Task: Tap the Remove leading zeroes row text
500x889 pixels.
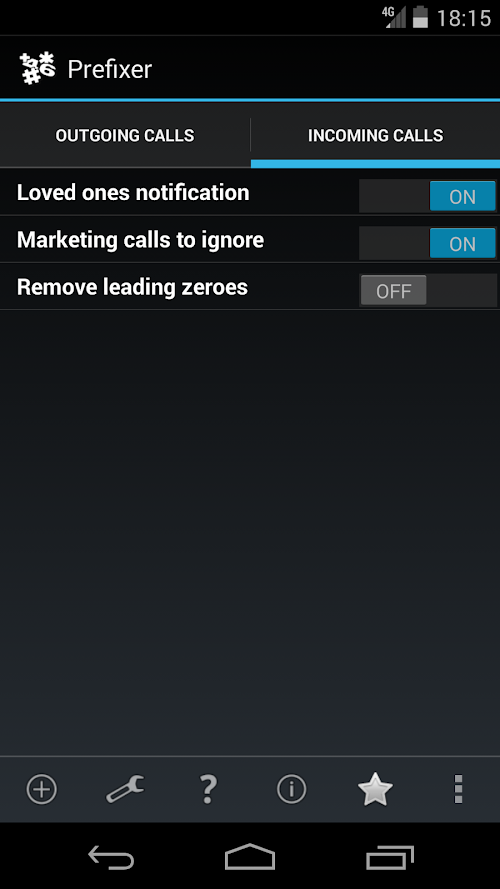Action: point(132,287)
